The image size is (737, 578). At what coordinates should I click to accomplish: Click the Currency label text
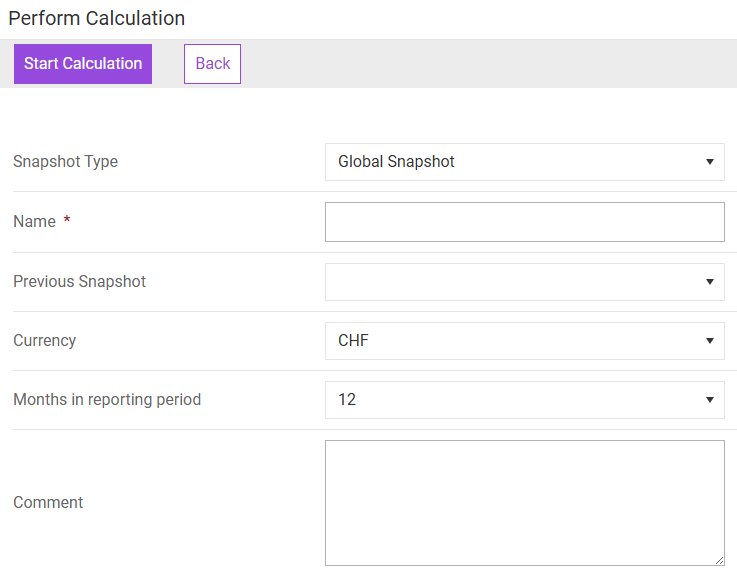(44, 341)
